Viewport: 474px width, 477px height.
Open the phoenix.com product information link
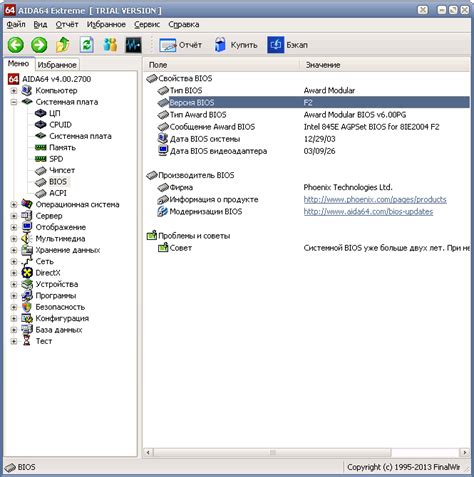tap(375, 200)
